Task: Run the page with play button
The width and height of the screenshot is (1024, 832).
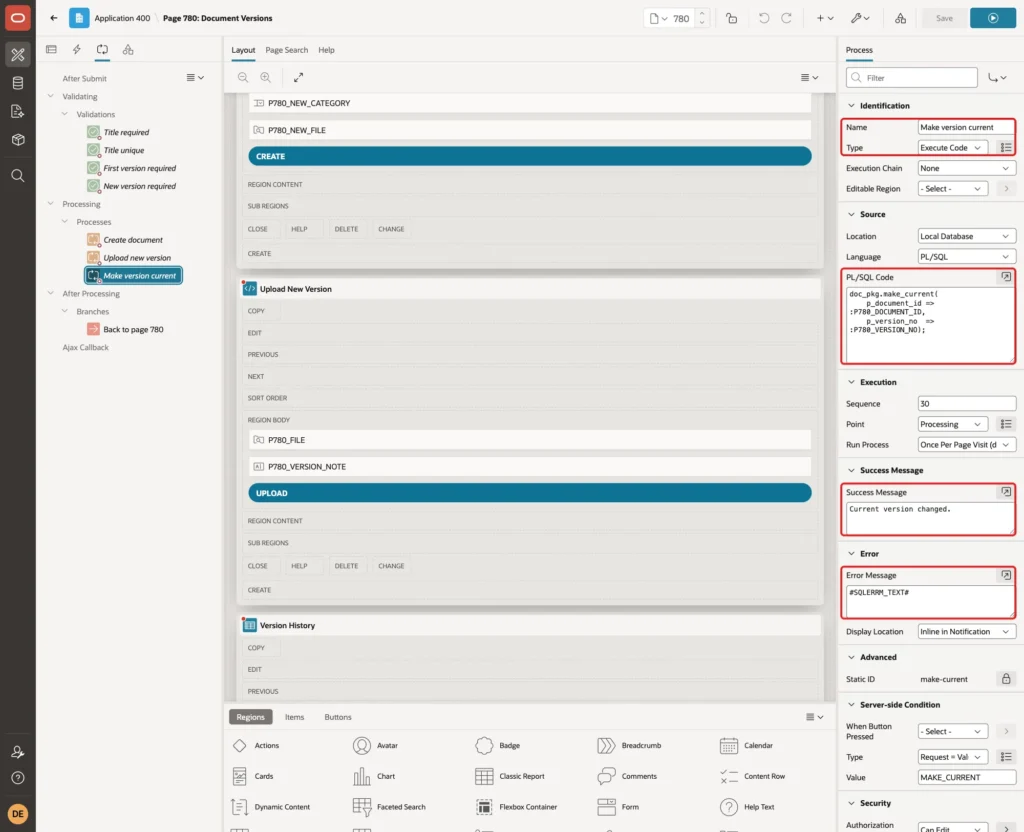Action: pos(993,18)
